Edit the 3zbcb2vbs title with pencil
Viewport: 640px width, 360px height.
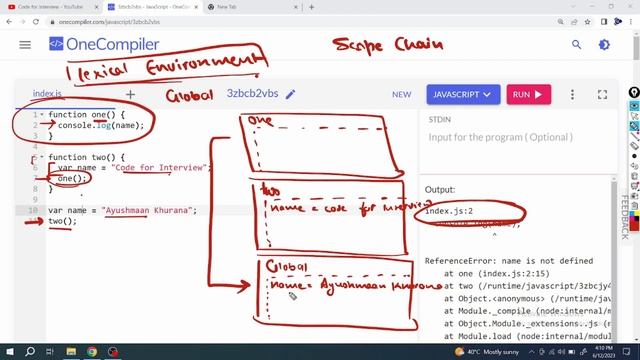(x=290, y=94)
